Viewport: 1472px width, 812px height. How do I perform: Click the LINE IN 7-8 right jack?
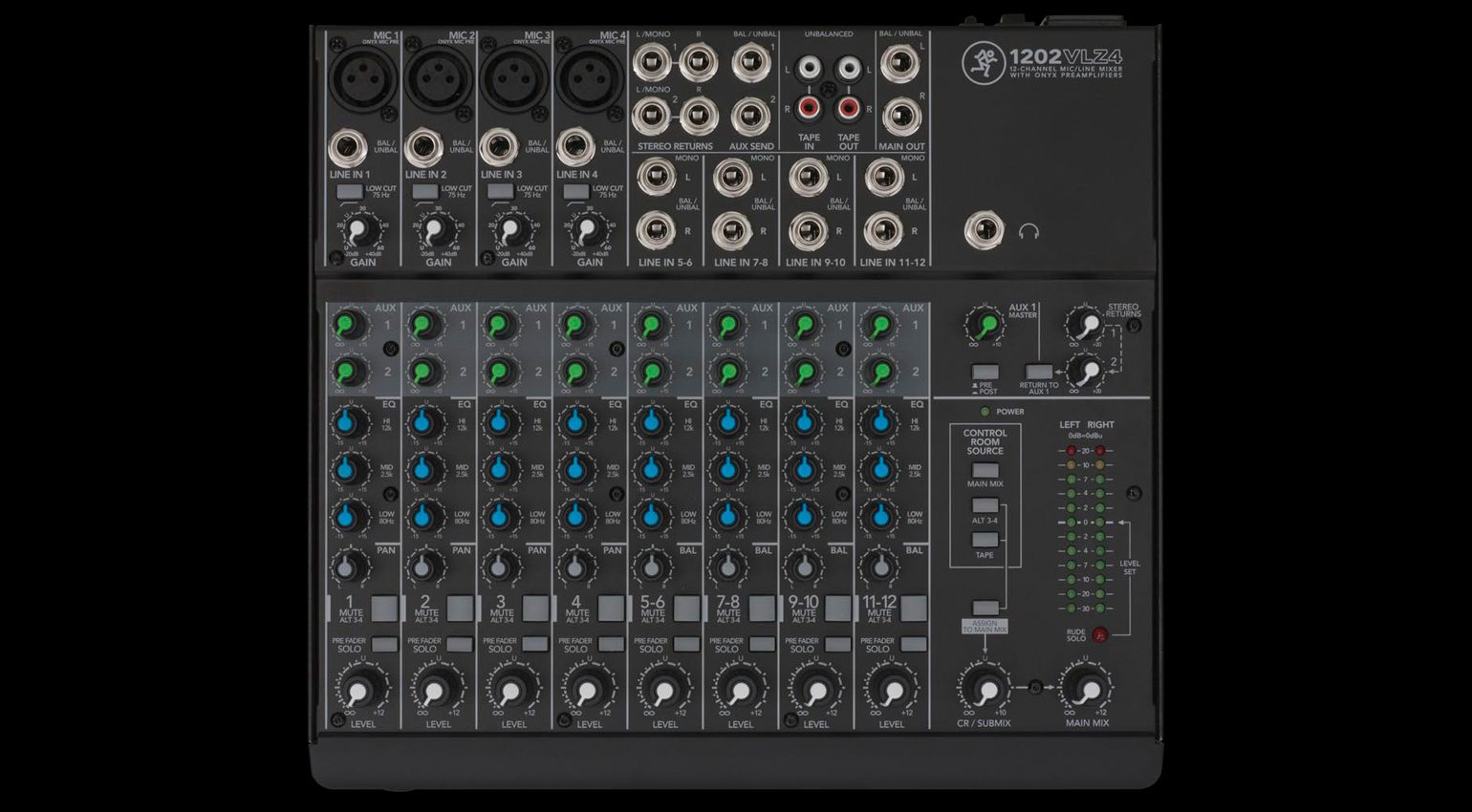(x=732, y=231)
